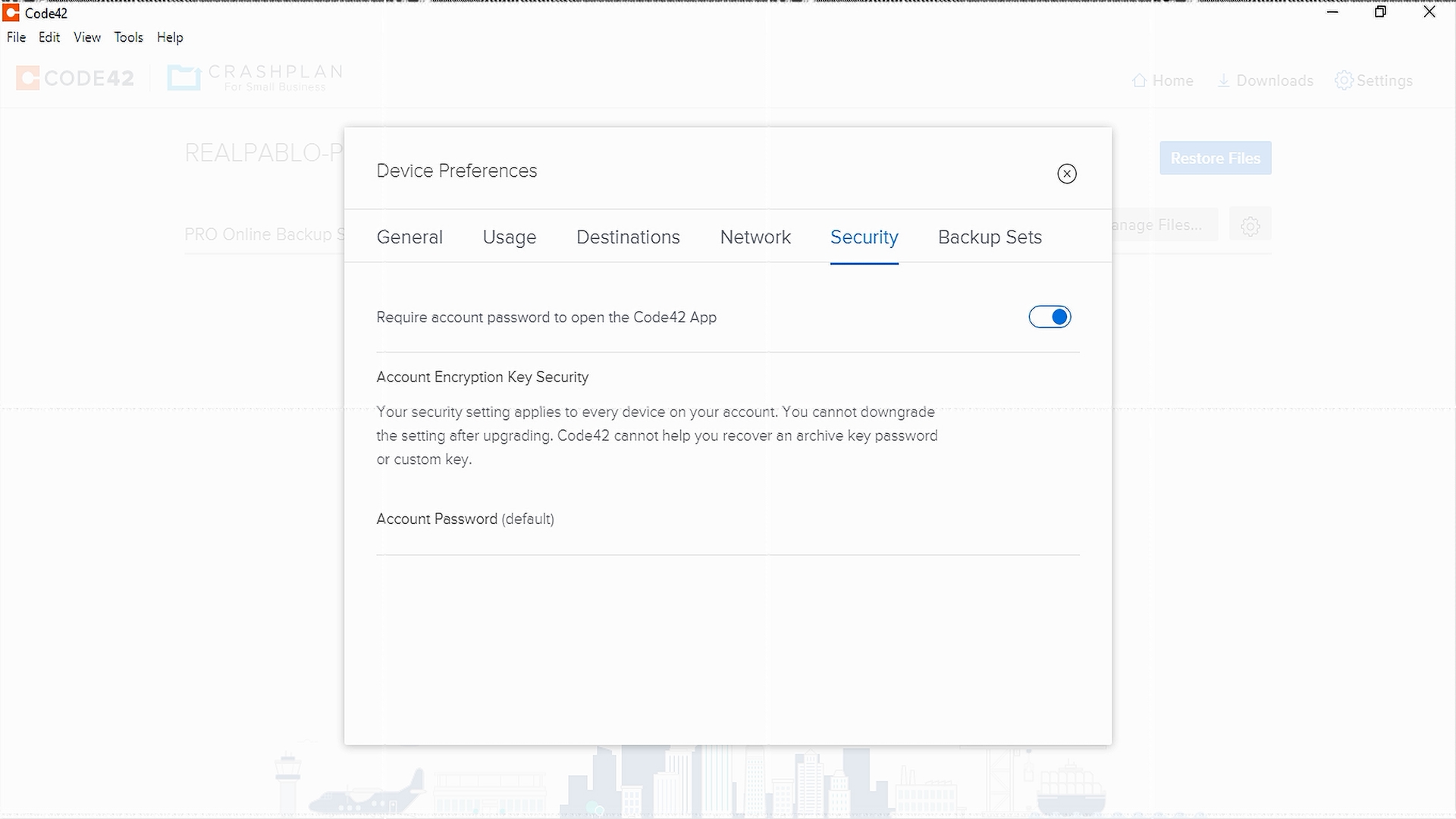This screenshot has height=819, width=1456.
Task: Open the Help menu
Action: pyautogui.click(x=170, y=37)
